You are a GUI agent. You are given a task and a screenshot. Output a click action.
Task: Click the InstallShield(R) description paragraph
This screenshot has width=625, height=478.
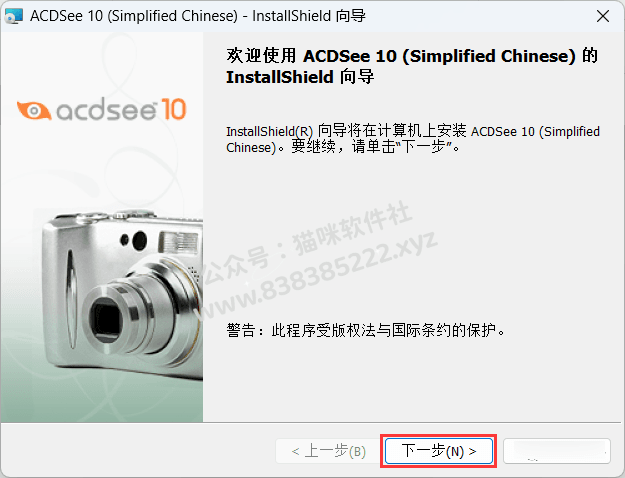(413, 139)
